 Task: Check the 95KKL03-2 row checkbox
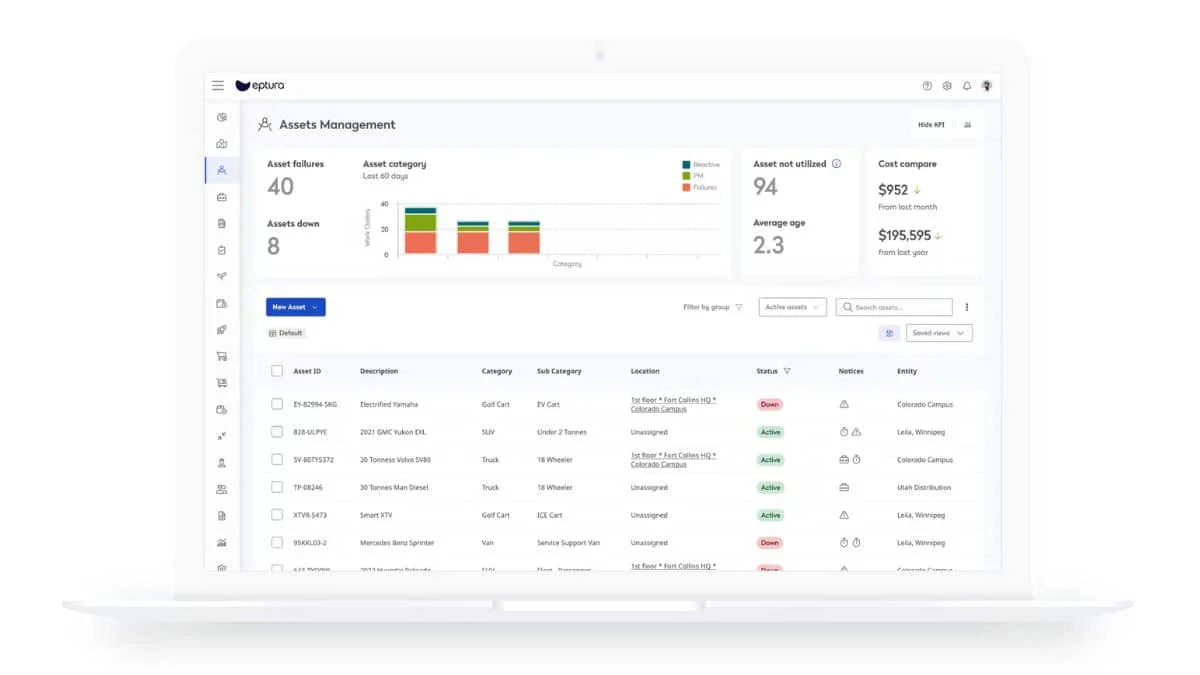click(277, 543)
